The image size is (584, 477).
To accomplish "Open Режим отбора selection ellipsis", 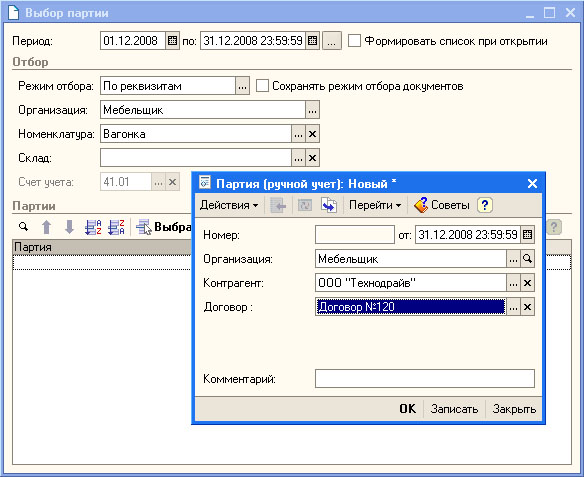I will click(242, 86).
